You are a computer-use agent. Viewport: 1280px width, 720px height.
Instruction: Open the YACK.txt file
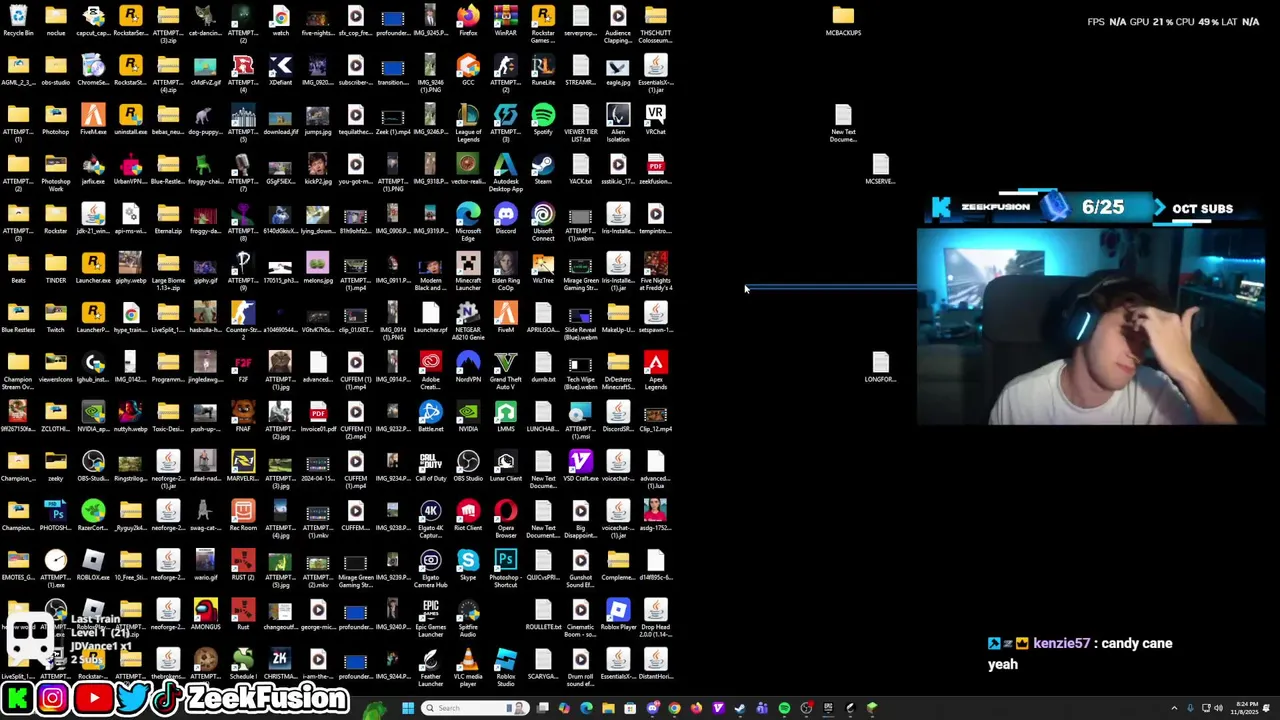coord(581,169)
